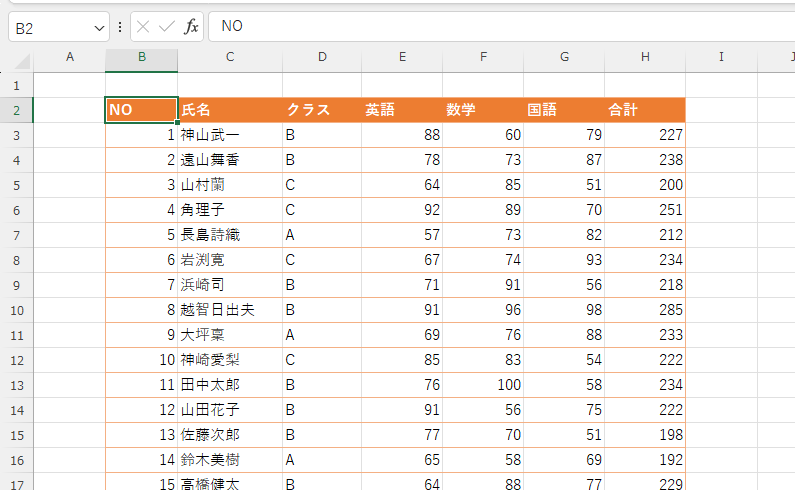
Task: Click the three-dot resize handle beside Name Box
Action: pos(120,27)
